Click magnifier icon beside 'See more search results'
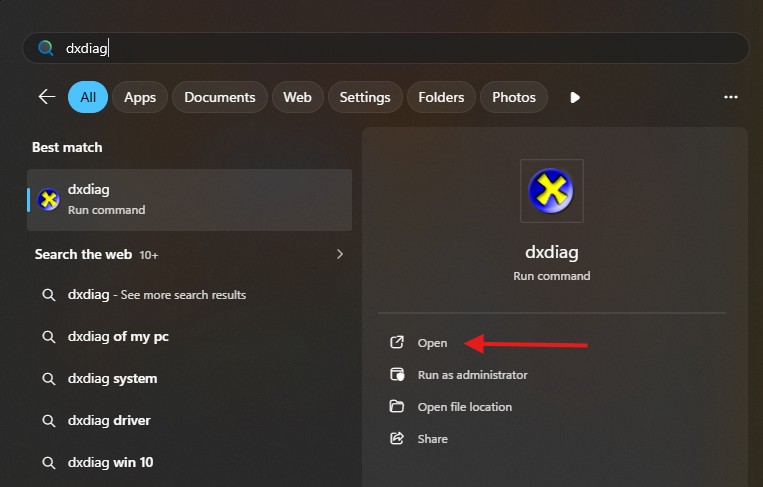Viewport: 763px width, 487px height. [x=49, y=295]
